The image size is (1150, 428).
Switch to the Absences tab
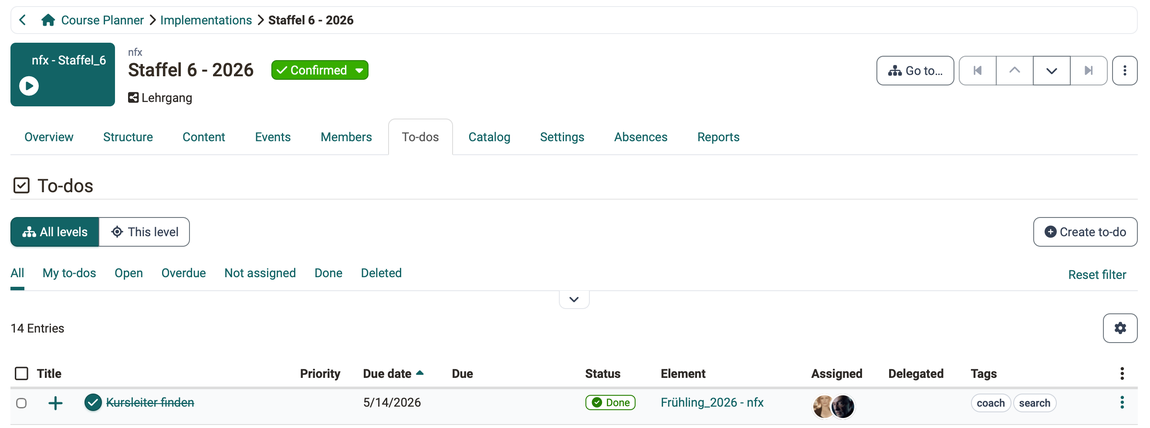641,137
